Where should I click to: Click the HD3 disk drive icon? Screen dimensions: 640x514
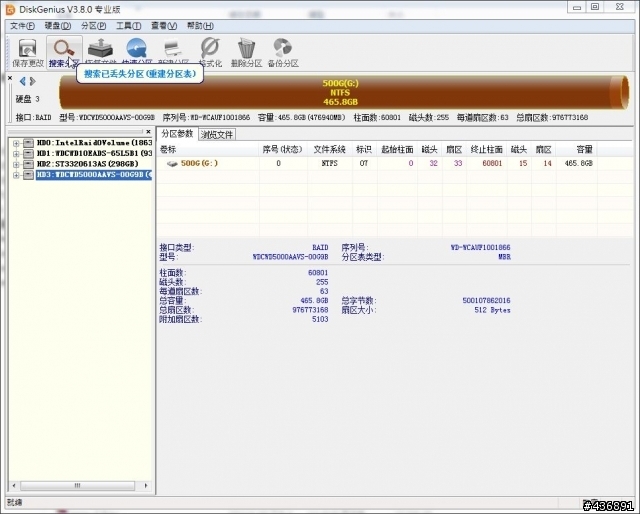[x=28, y=175]
